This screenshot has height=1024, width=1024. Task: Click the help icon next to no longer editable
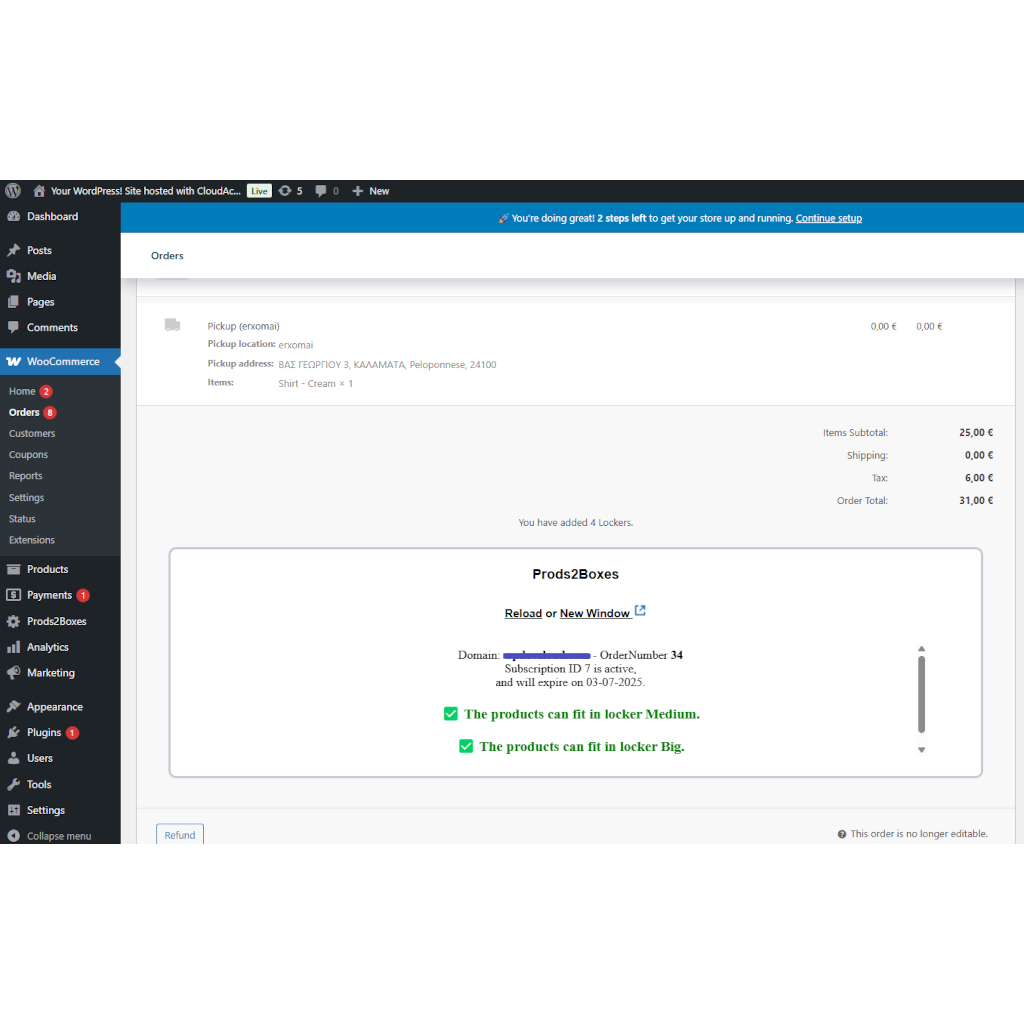point(842,834)
